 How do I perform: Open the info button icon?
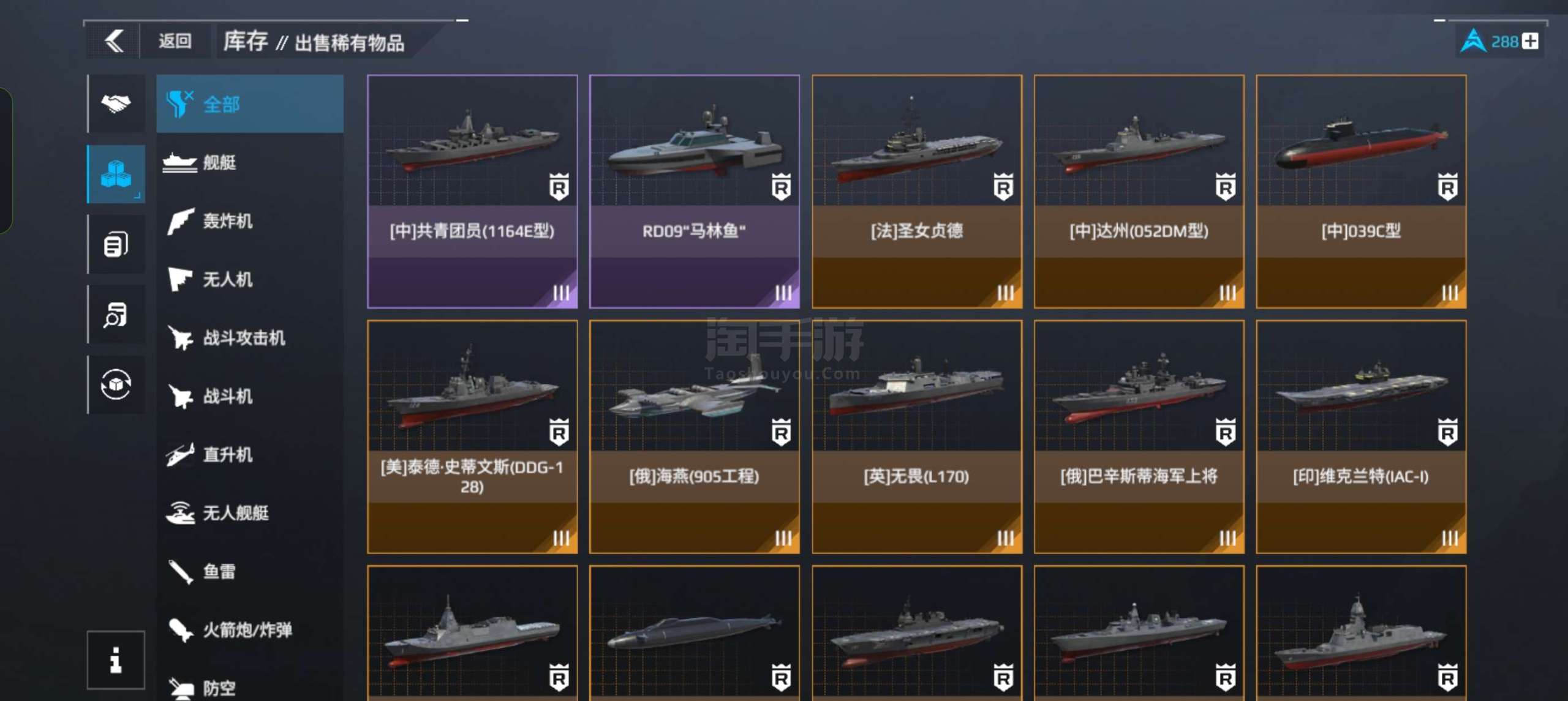[x=116, y=660]
